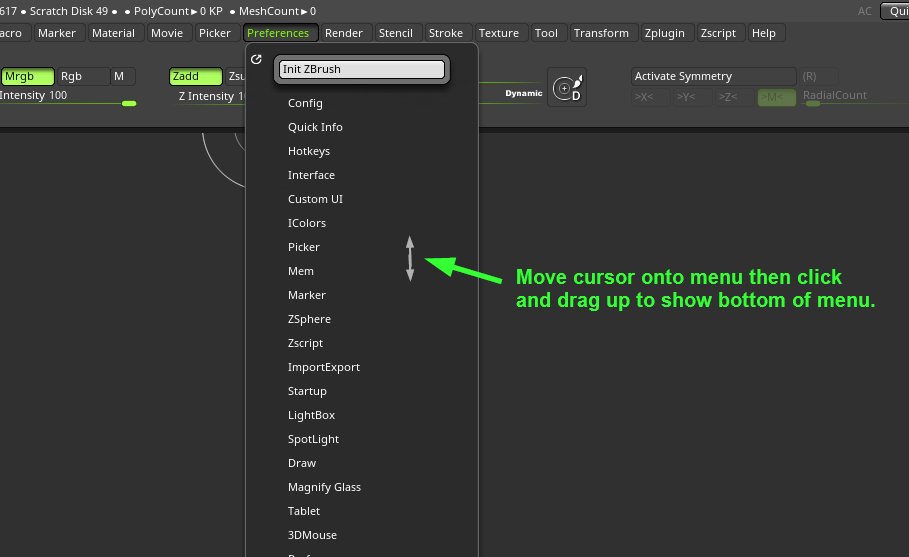The width and height of the screenshot is (909, 557).
Task: Open the Zplugin menu
Action: tap(665, 33)
